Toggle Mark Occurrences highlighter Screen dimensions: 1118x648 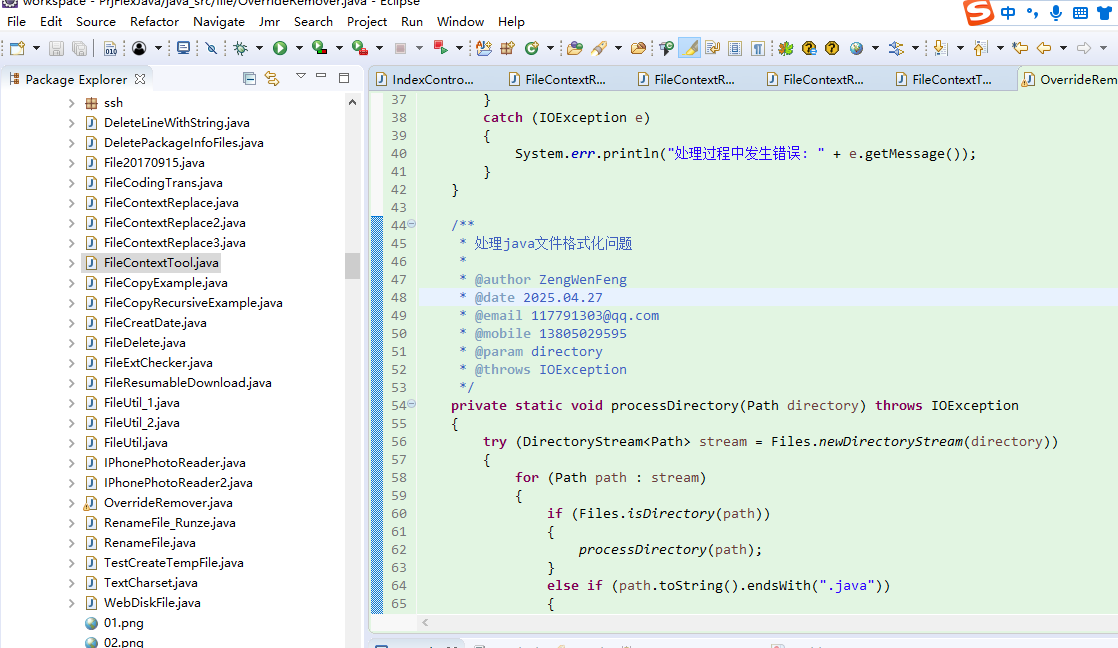pyautogui.click(x=689, y=48)
